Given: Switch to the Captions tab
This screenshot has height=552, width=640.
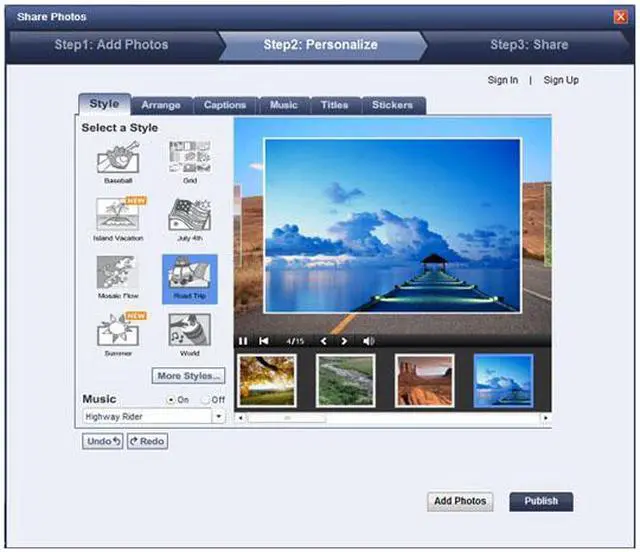Looking at the screenshot, I should [225, 105].
